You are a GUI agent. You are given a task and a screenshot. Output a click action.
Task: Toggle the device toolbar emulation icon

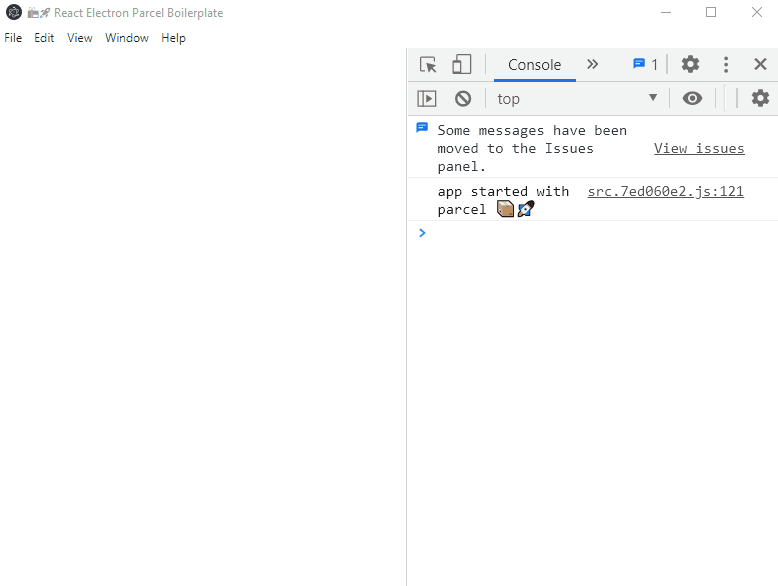click(x=461, y=65)
